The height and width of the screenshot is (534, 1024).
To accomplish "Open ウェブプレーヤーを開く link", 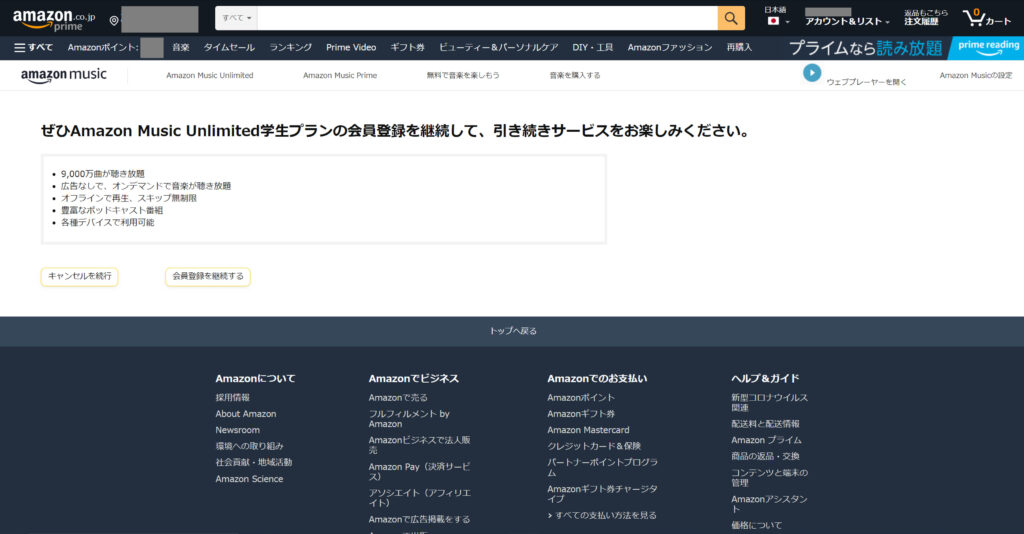I will click(x=866, y=82).
